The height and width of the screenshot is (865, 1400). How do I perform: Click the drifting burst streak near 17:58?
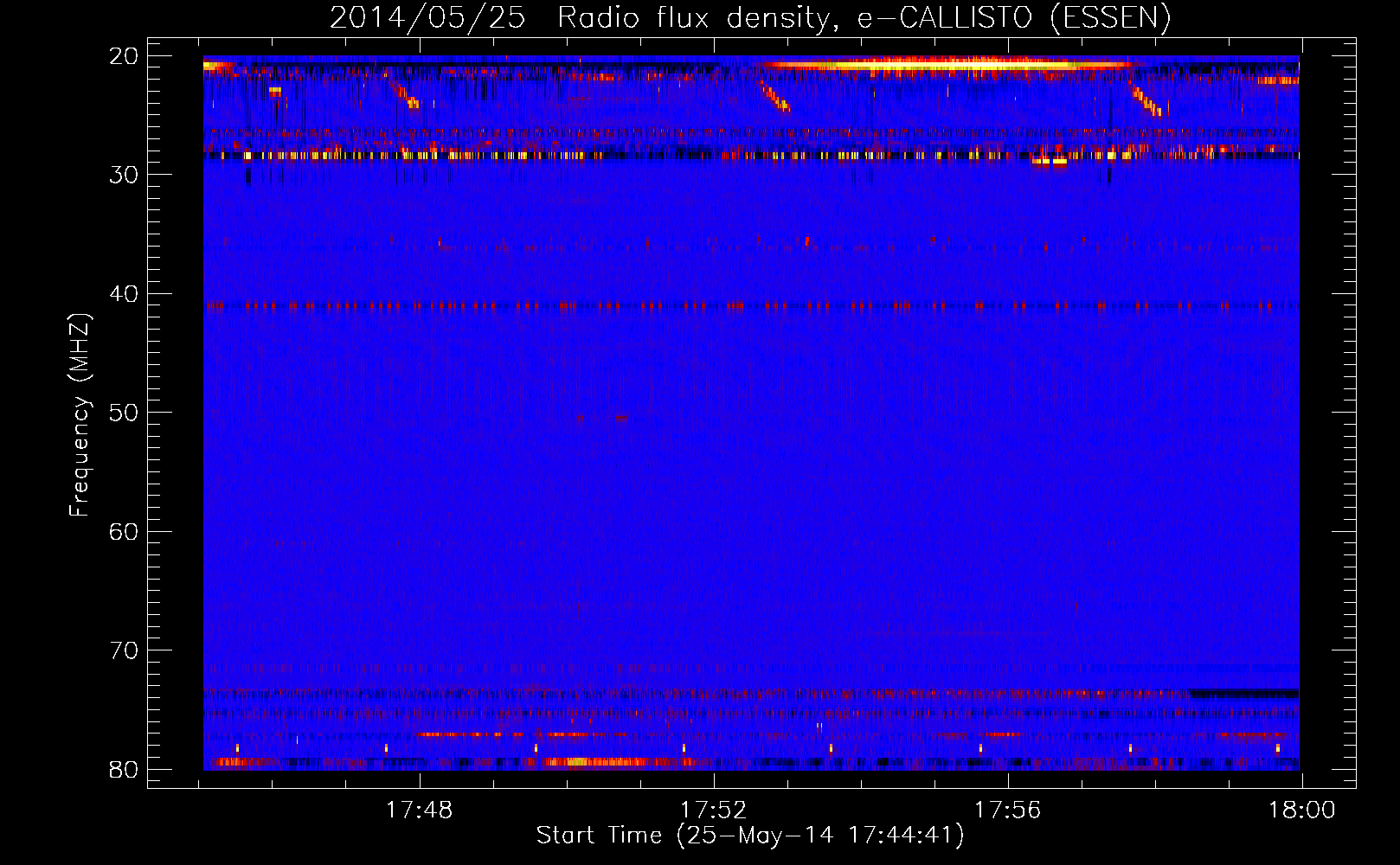coord(1146,99)
